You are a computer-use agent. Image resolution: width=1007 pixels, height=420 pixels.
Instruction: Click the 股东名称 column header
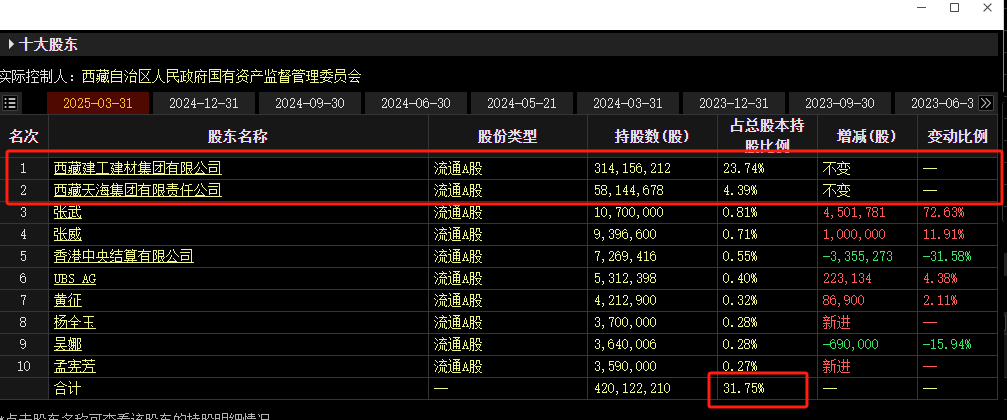(238, 136)
